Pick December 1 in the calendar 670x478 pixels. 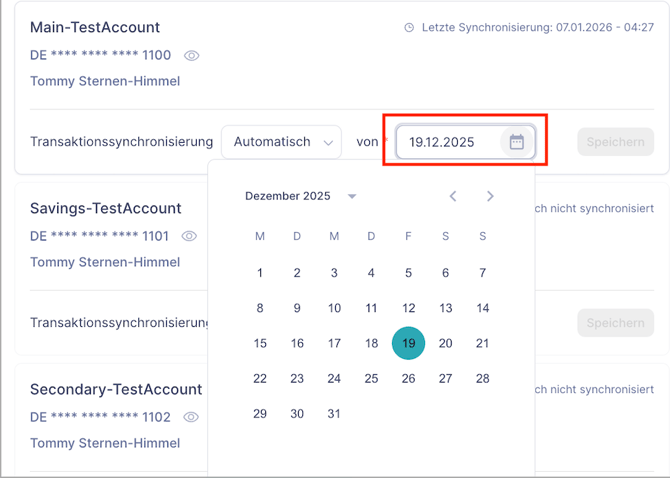click(x=260, y=273)
